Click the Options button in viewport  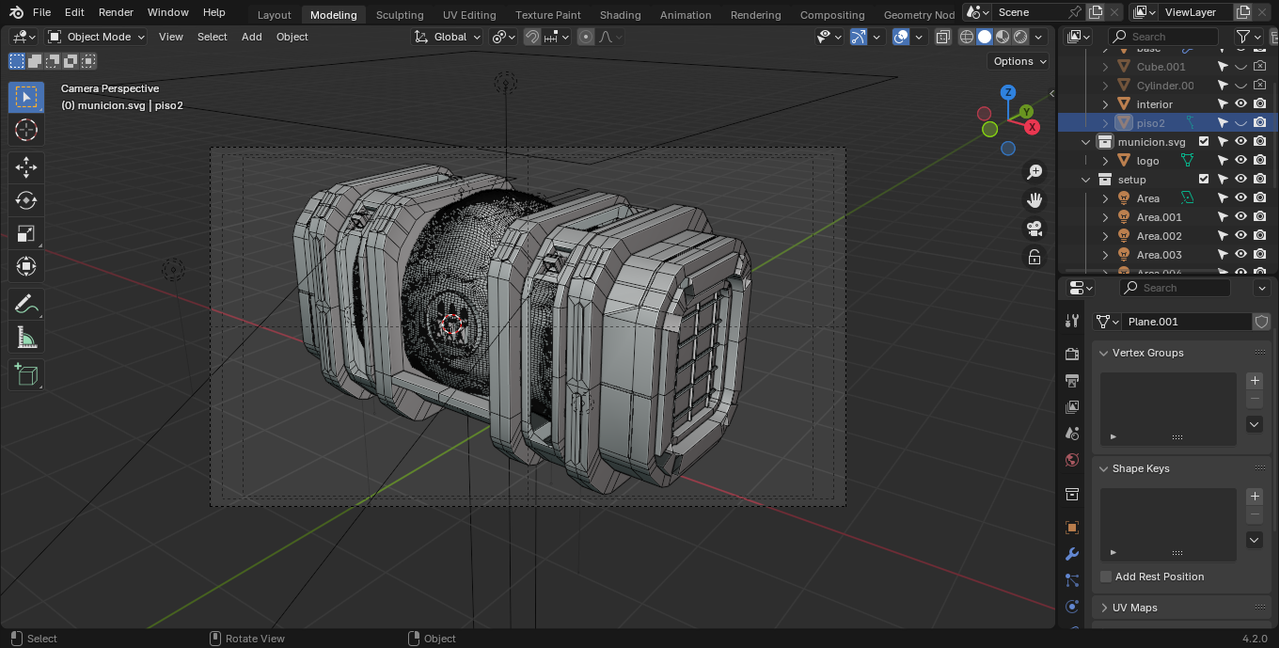click(1019, 61)
